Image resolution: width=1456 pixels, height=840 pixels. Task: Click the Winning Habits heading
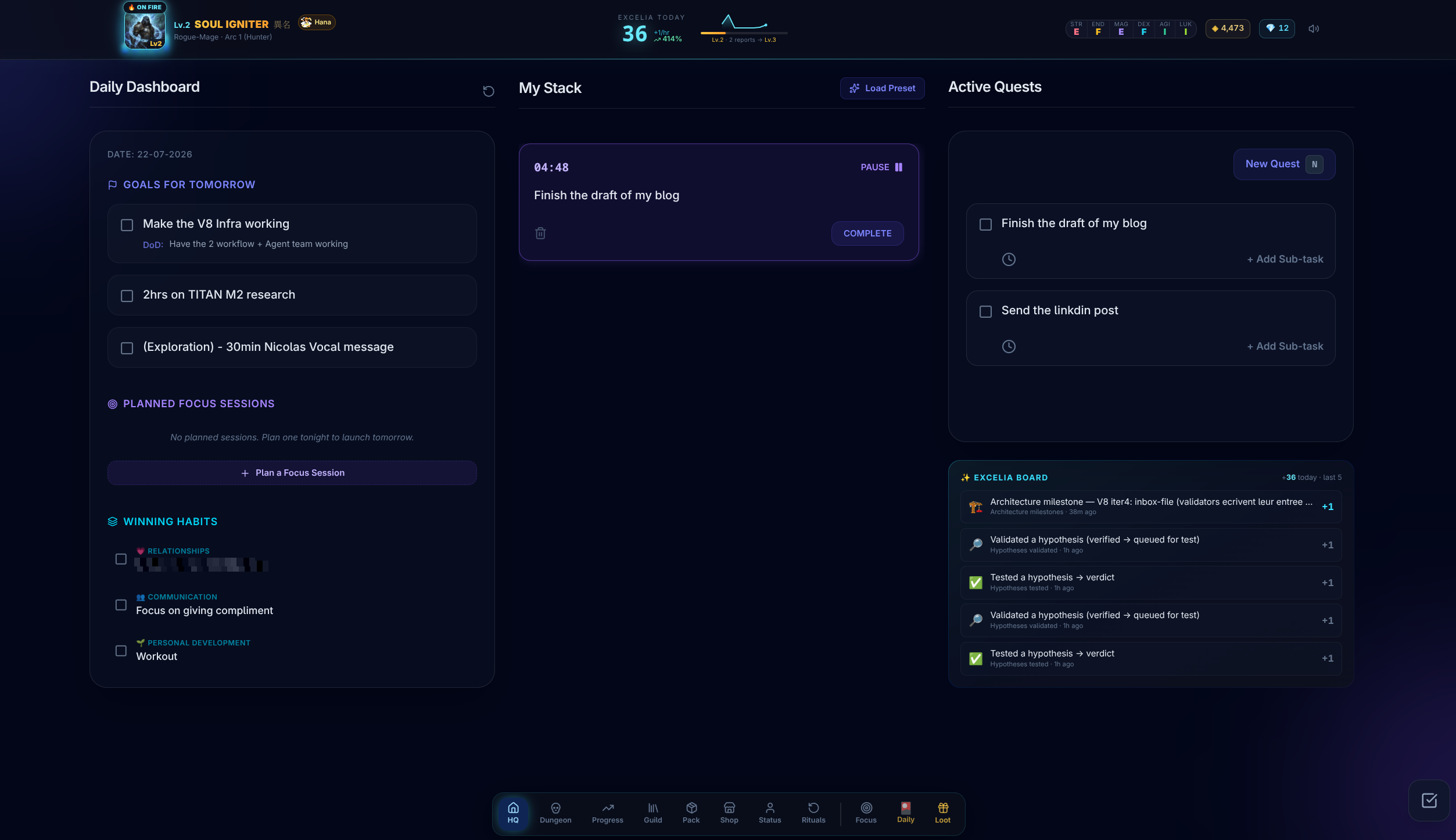coord(170,522)
